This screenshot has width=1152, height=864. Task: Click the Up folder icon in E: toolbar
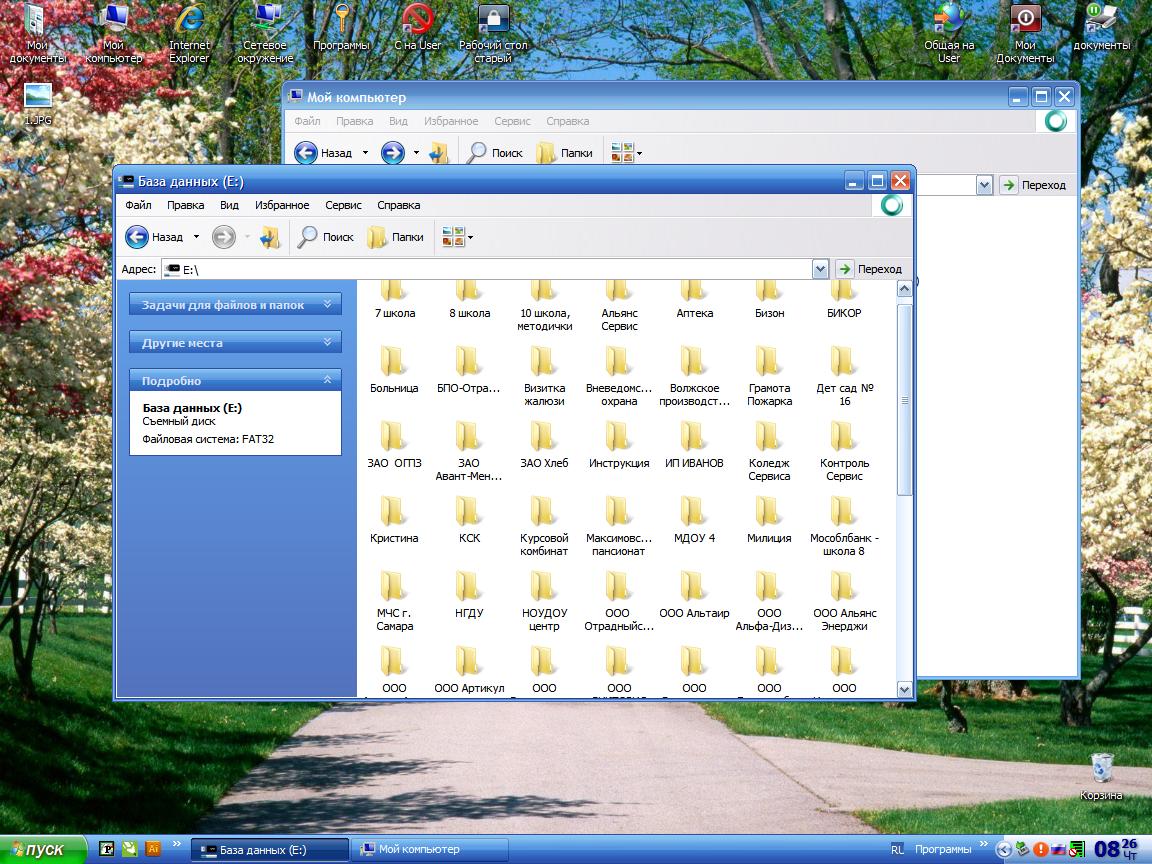point(270,237)
